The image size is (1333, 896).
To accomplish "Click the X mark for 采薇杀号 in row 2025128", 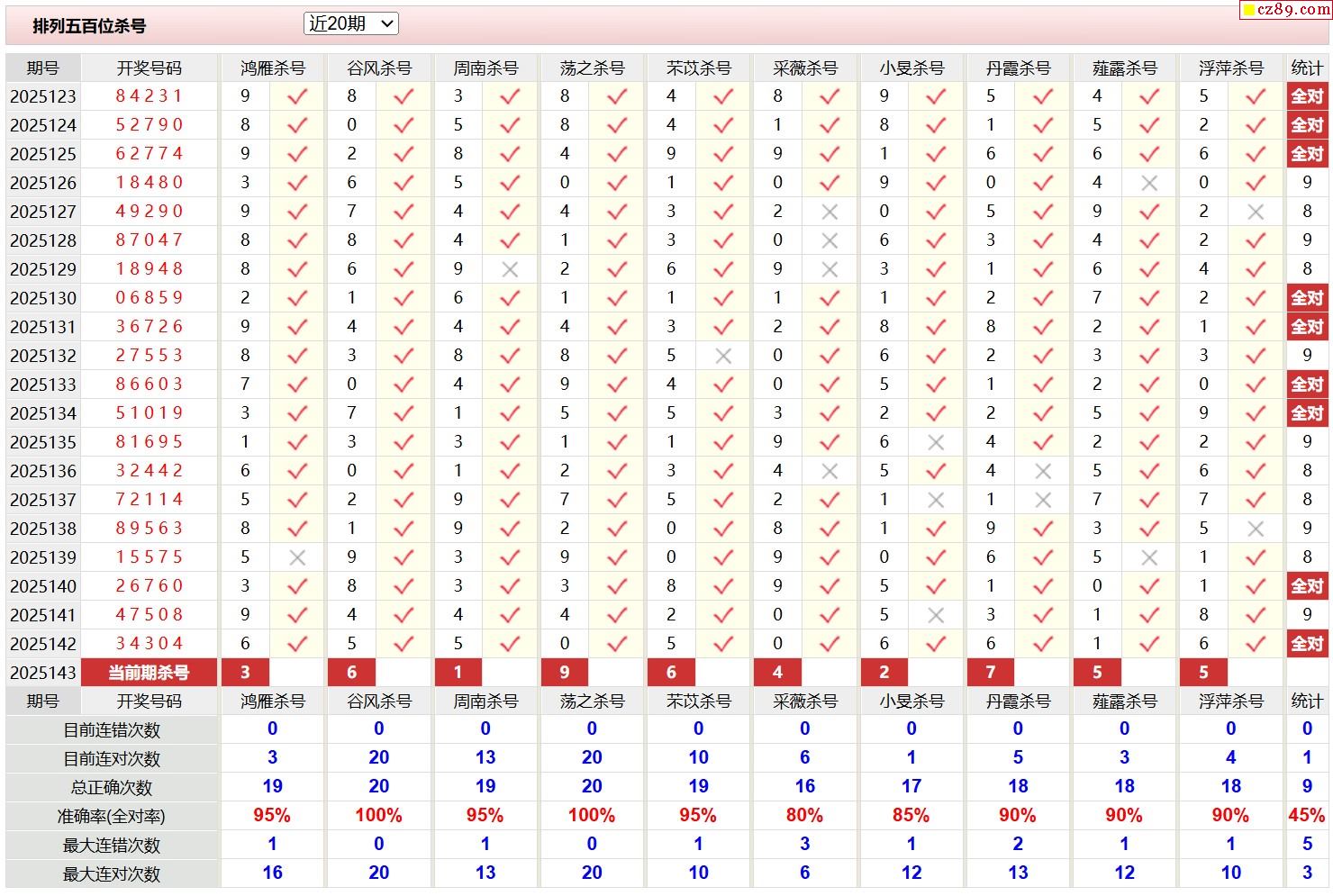I will click(830, 240).
